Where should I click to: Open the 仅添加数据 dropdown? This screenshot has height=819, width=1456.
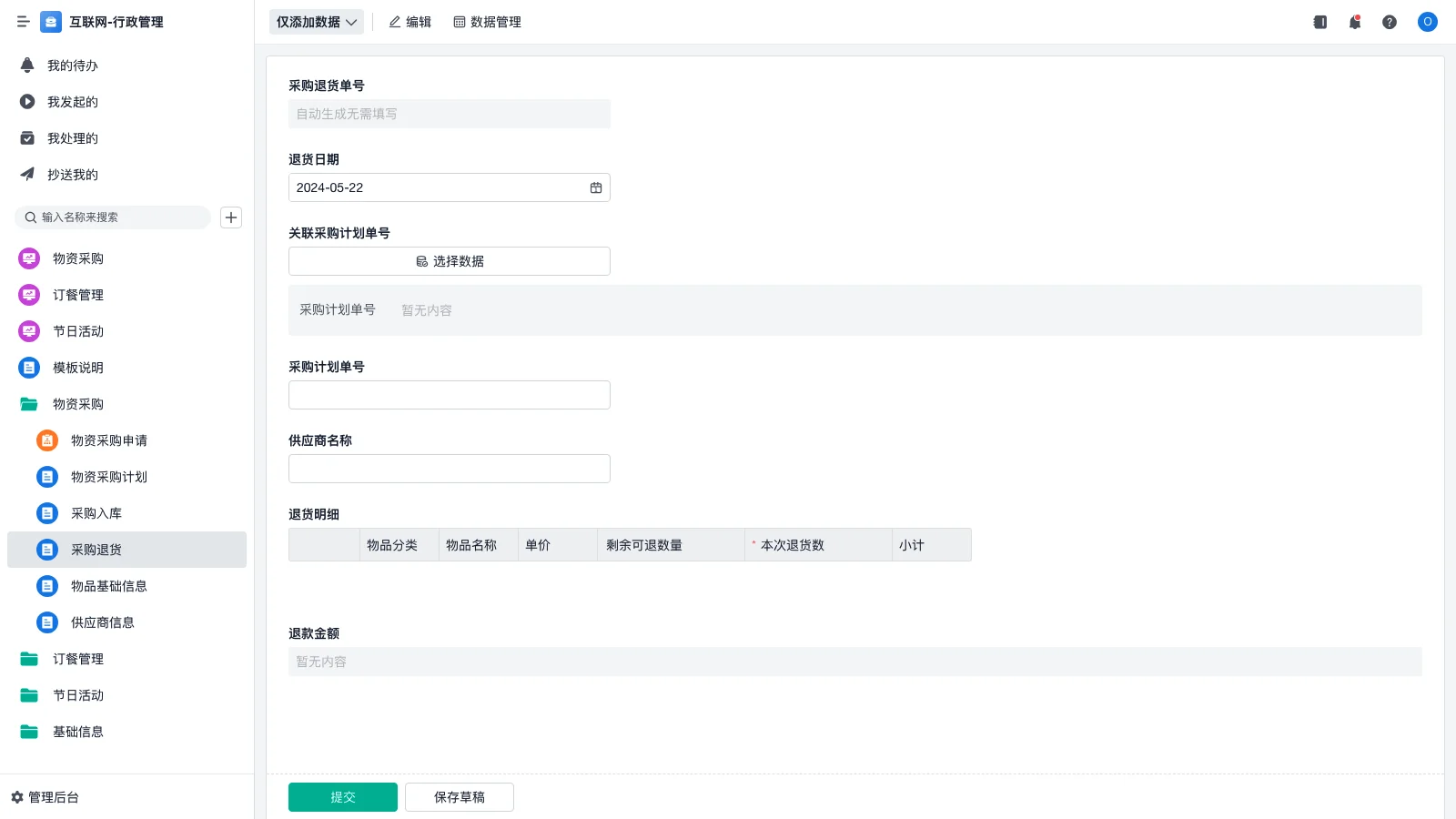316,22
